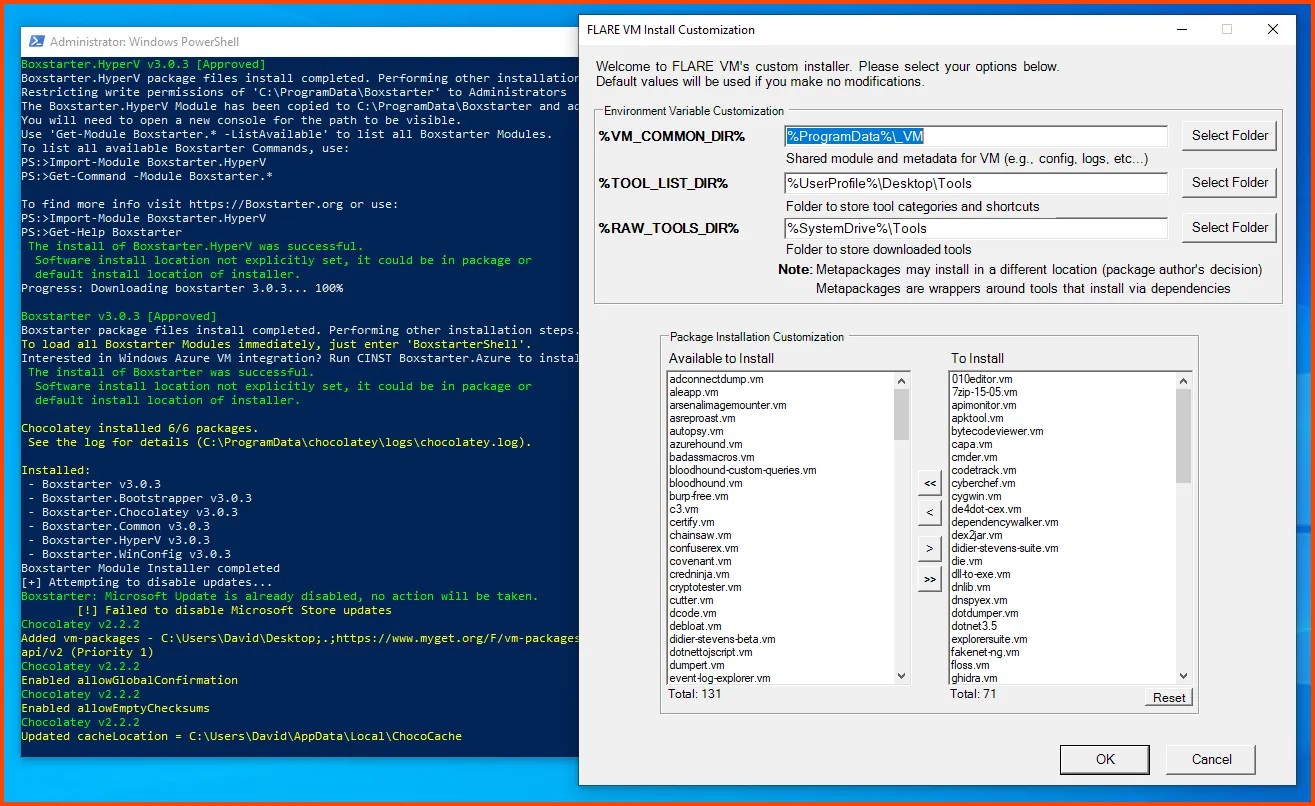The image size is (1315, 806).
Task: Select 7zip-15-05.vm in To Install list
Action: 984,393
